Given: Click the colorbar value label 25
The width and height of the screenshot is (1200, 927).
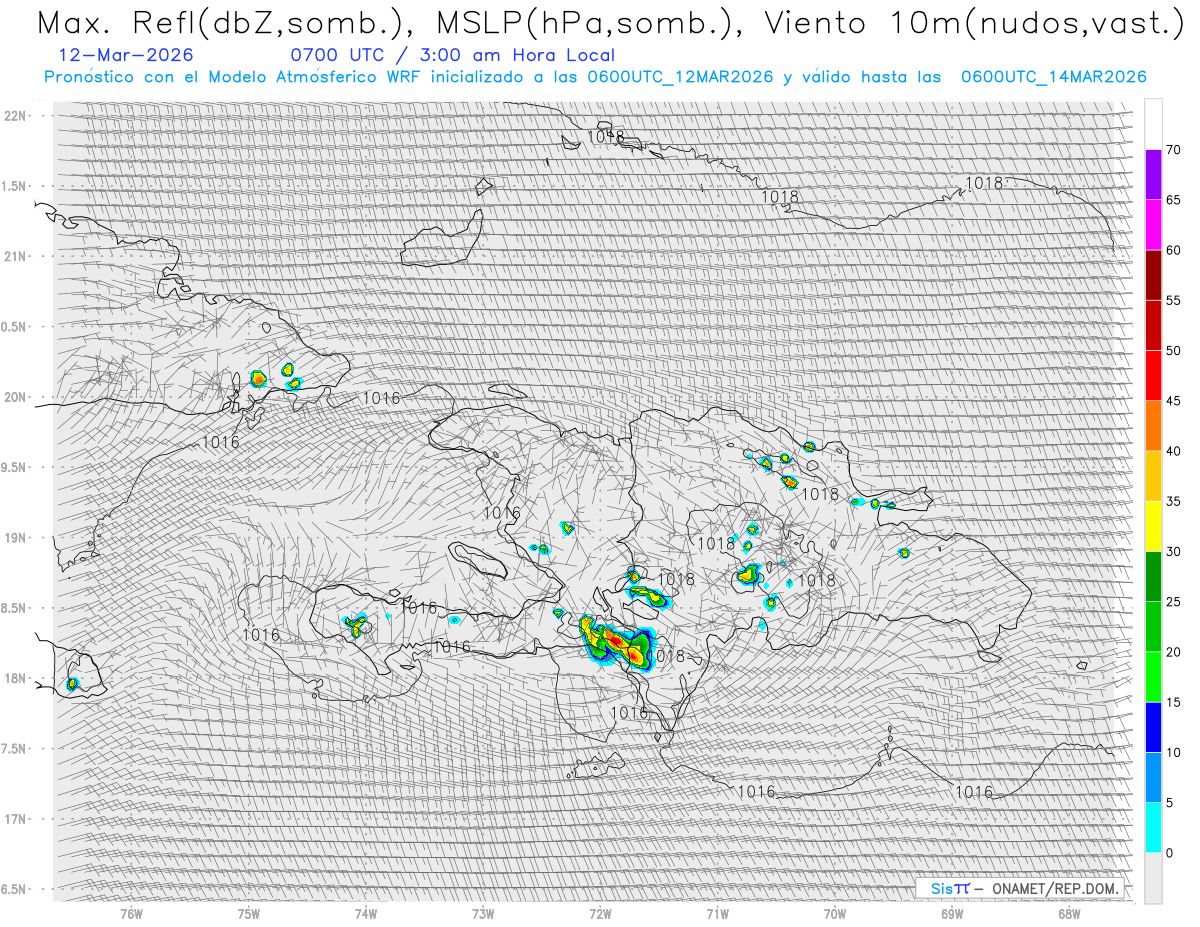Looking at the screenshot, I should (x=1173, y=602).
